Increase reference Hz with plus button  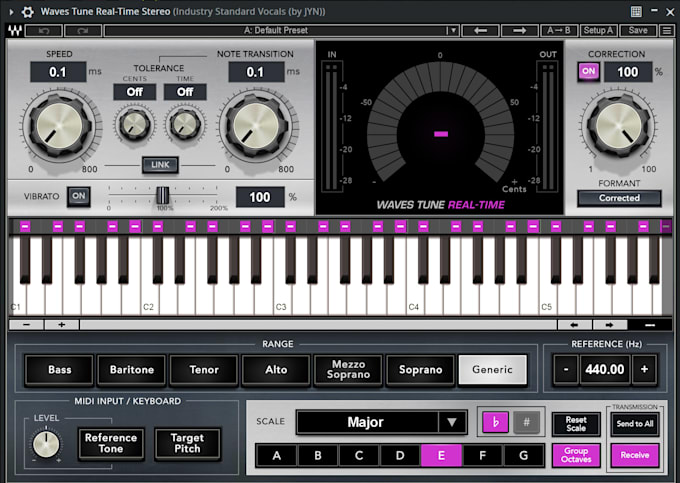[x=644, y=369]
